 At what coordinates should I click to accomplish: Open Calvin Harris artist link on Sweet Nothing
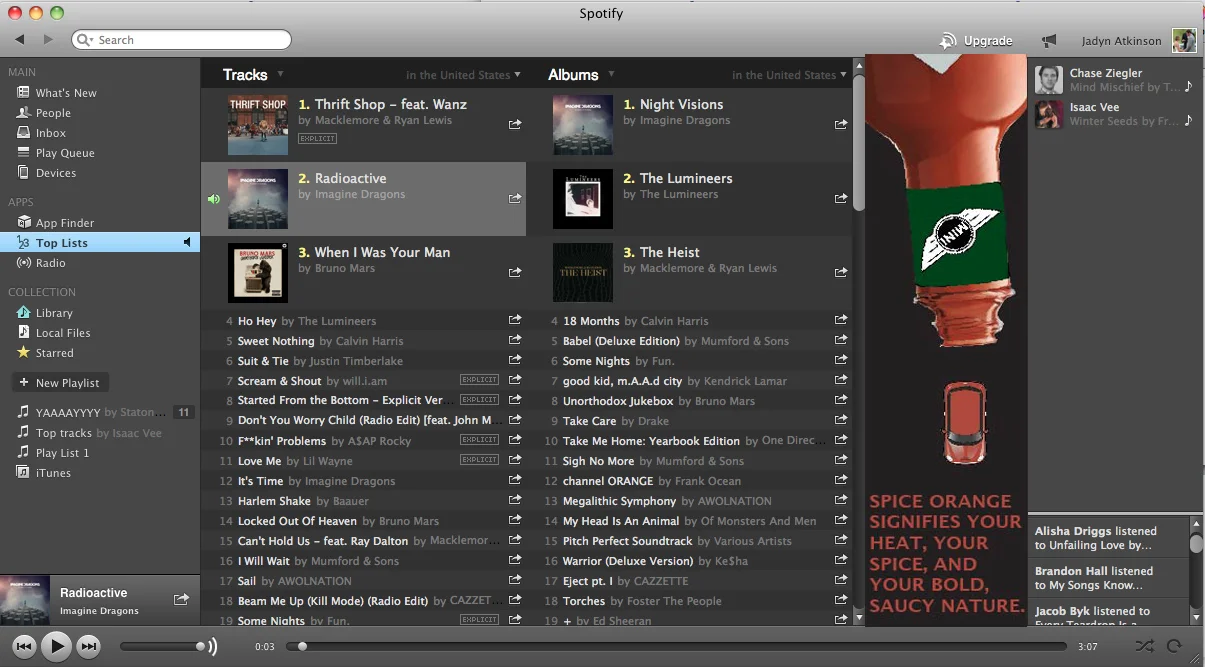[x=370, y=341]
